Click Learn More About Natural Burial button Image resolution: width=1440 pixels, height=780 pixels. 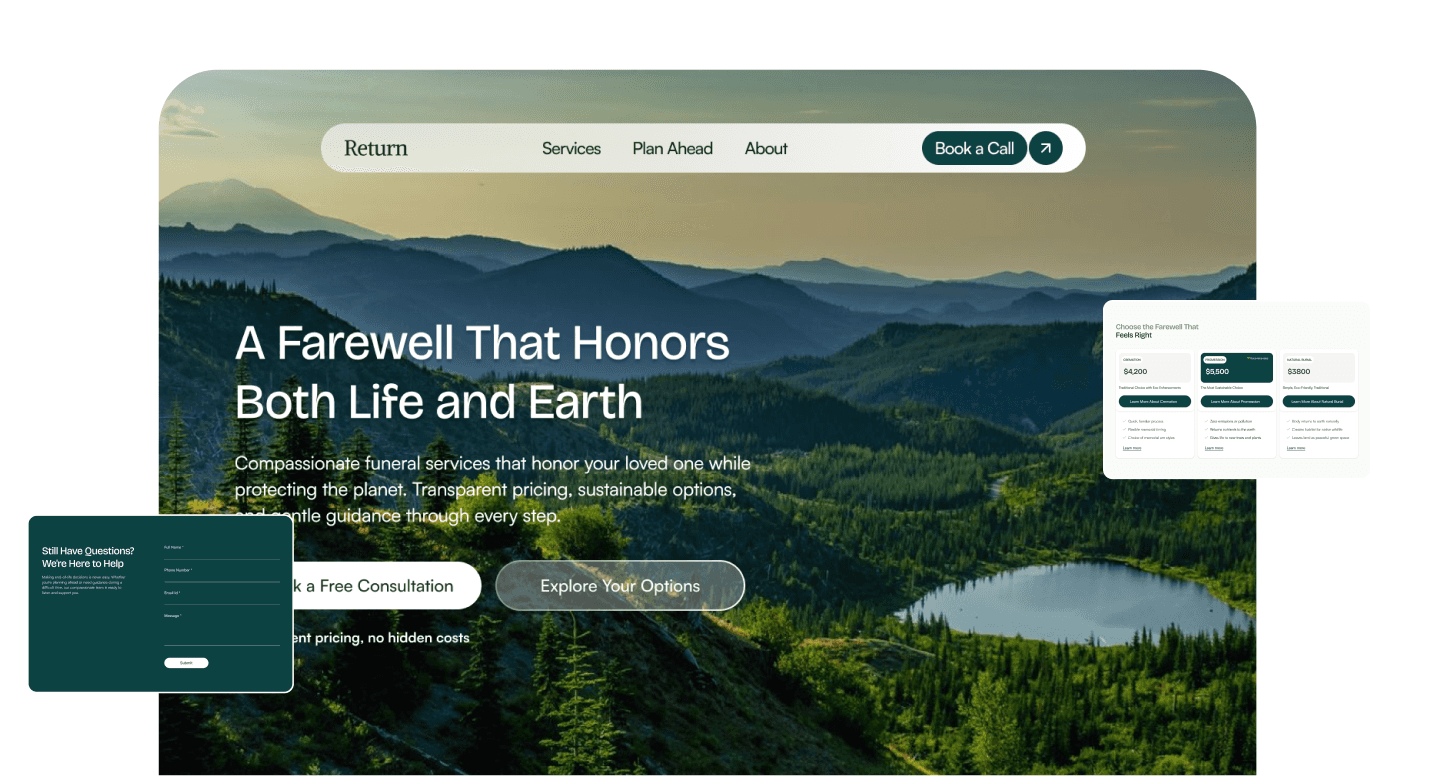(x=1319, y=401)
